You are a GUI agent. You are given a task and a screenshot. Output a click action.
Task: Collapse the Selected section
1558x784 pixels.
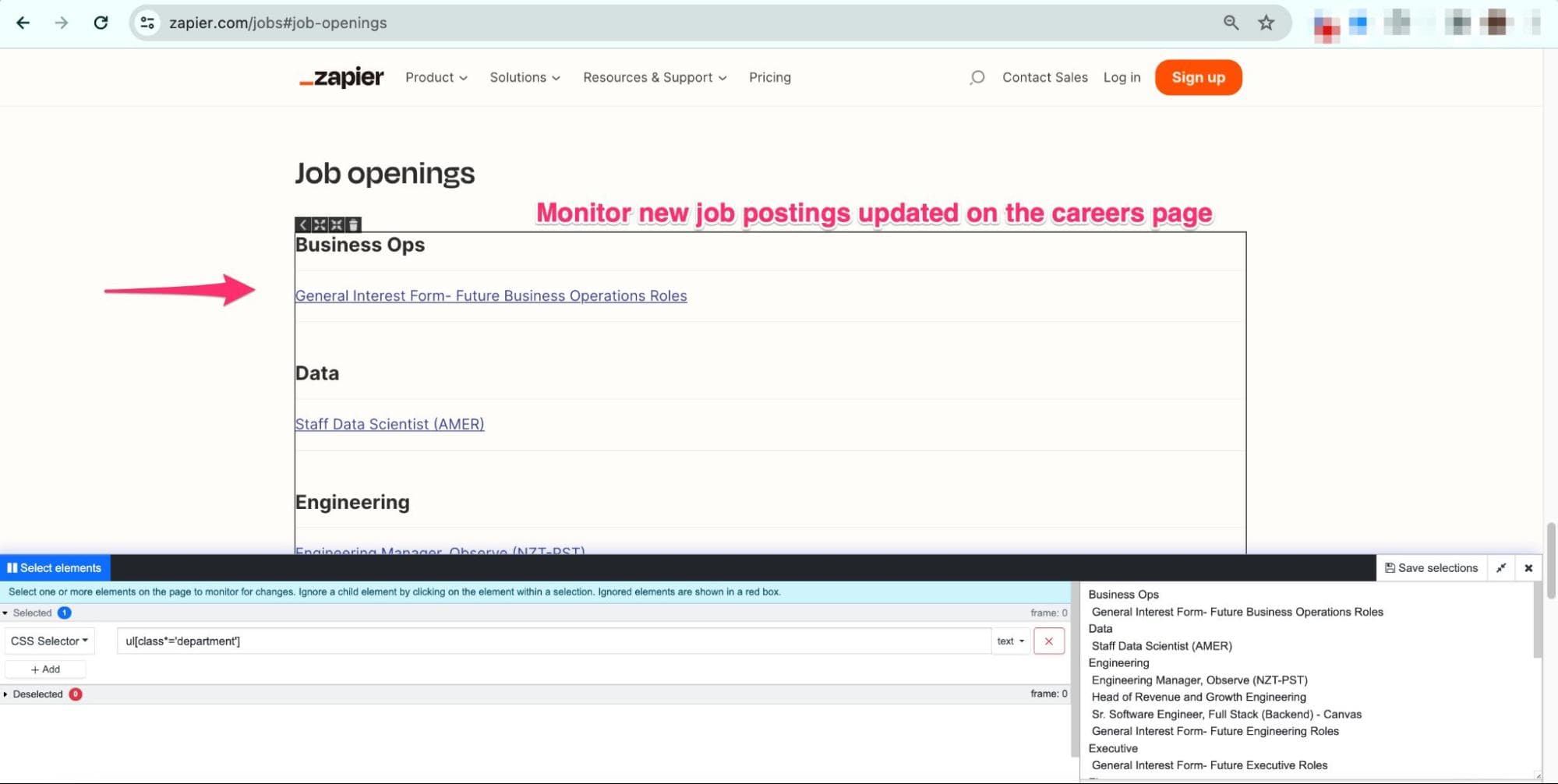pyautogui.click(x=7, y=613)
